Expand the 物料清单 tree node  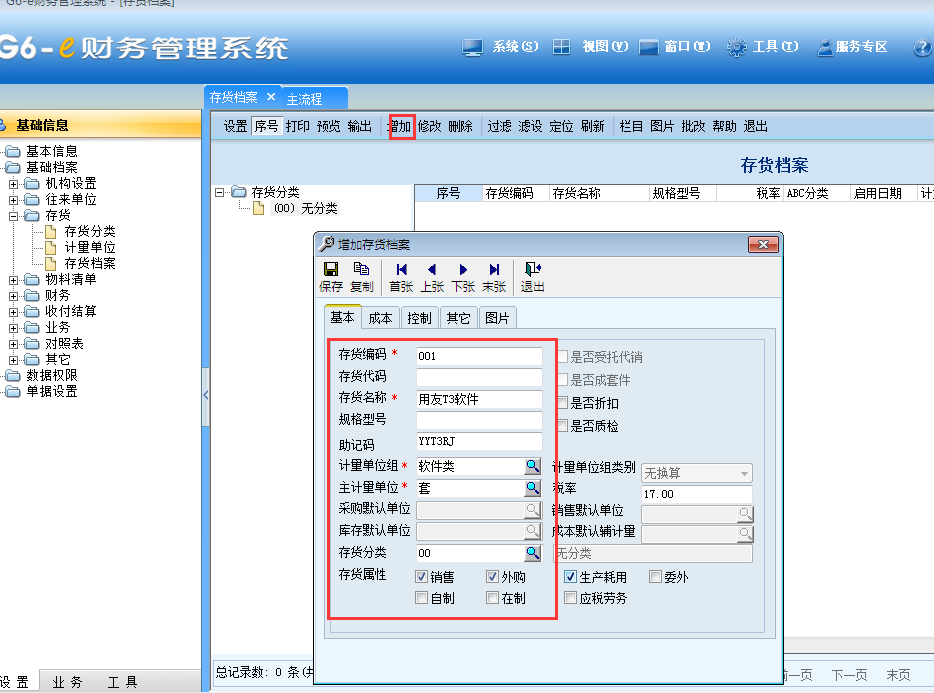[14, 280]
